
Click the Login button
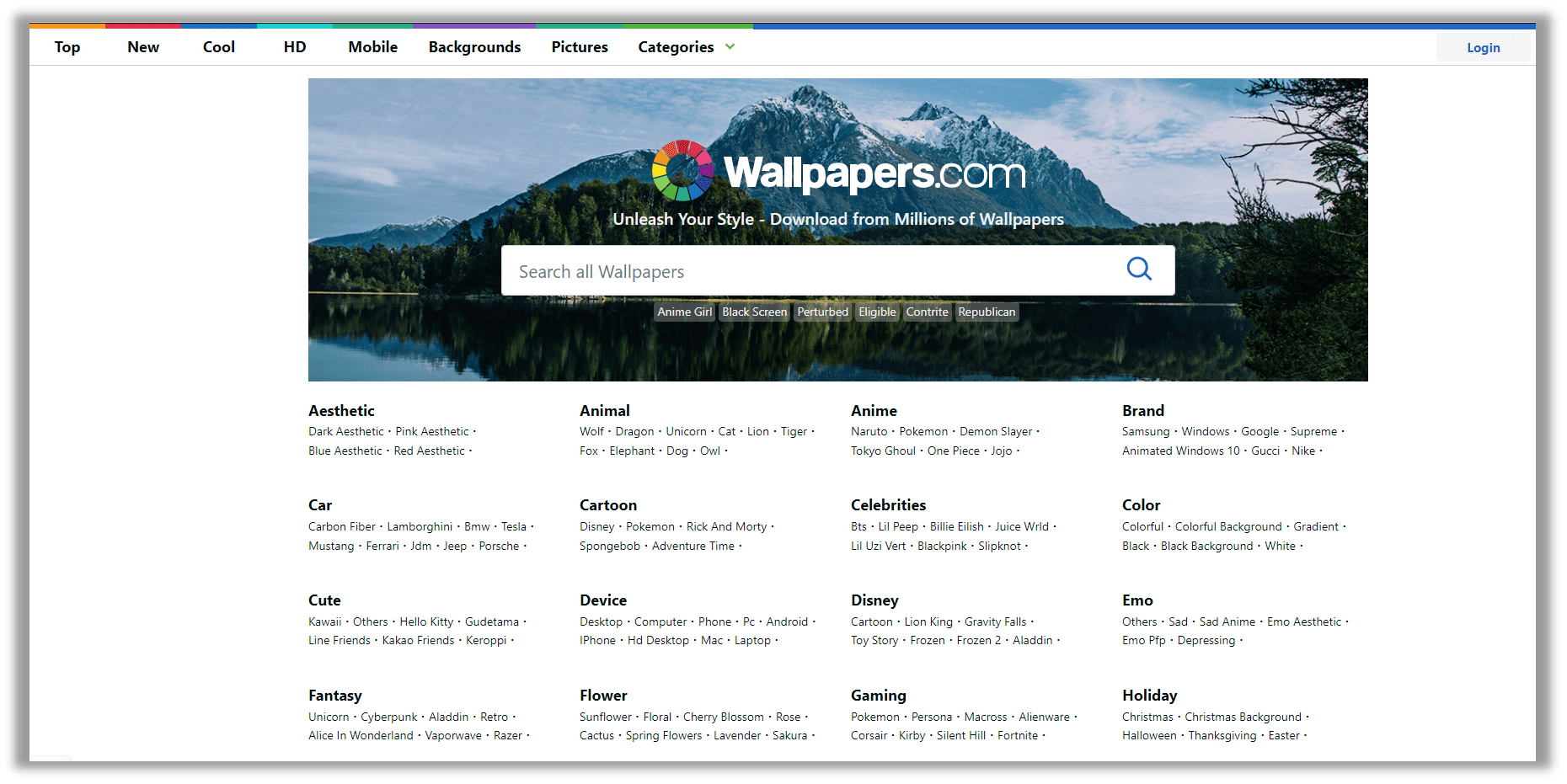coord(1484,48)
